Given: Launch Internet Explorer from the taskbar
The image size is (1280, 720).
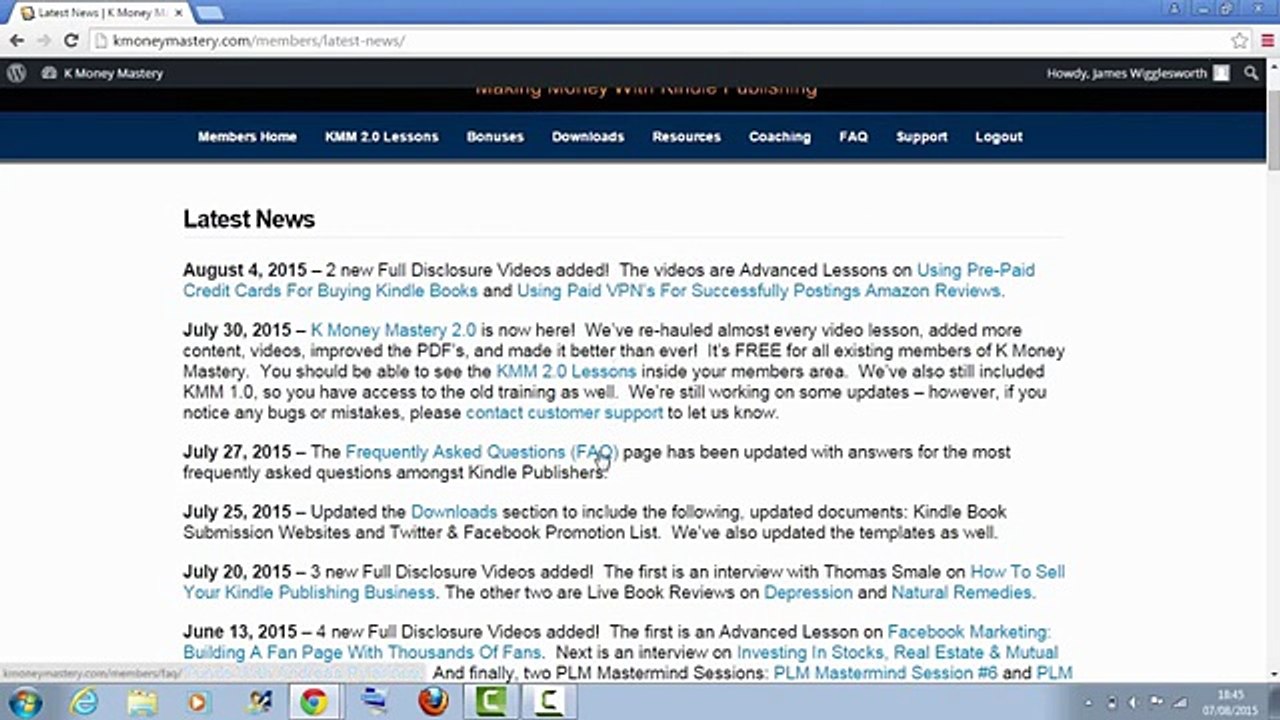Looking at the screenshot, I should [x=85, y=702].
